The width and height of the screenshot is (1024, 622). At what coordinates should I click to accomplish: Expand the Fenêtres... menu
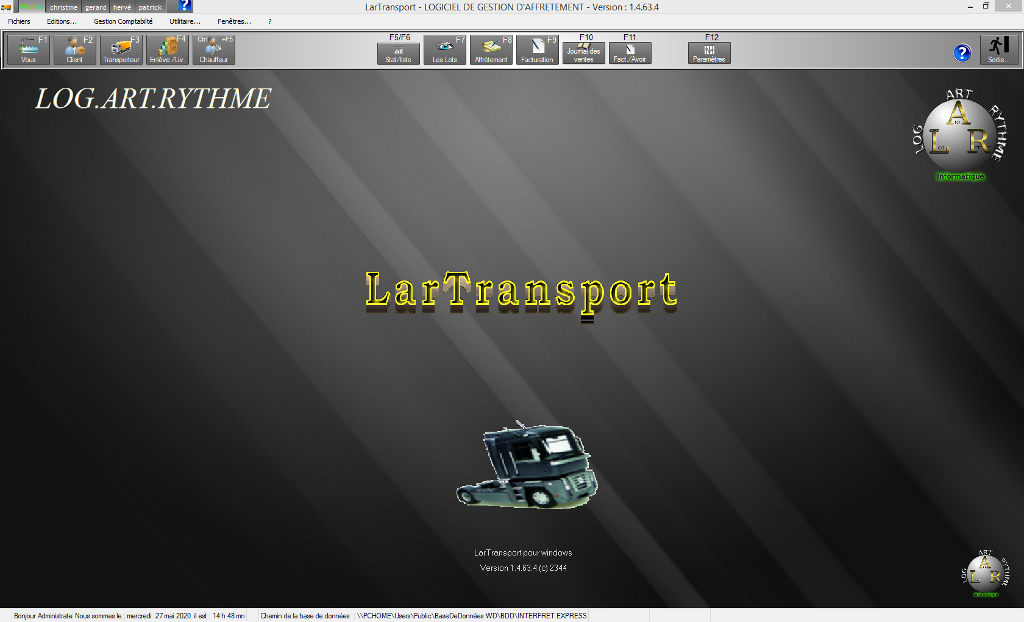tap(234, 21)
